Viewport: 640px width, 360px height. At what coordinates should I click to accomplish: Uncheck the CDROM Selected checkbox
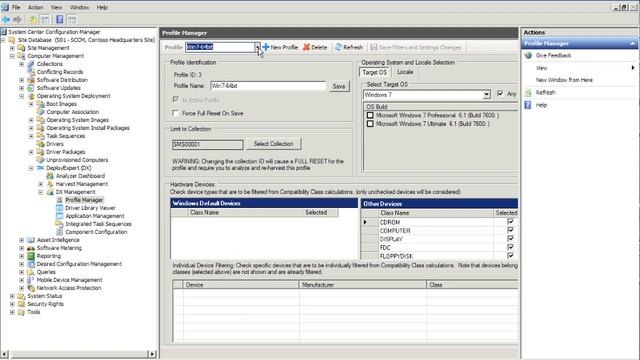(510, 222)
